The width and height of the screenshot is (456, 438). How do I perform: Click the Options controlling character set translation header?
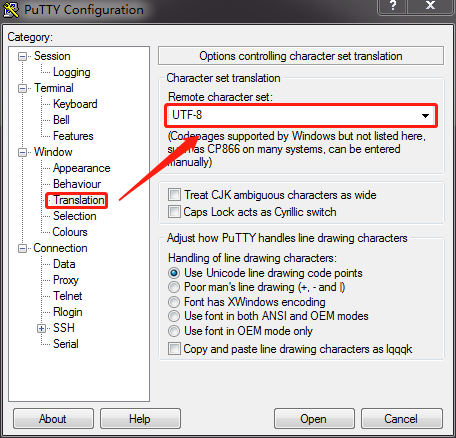[301, 56]
